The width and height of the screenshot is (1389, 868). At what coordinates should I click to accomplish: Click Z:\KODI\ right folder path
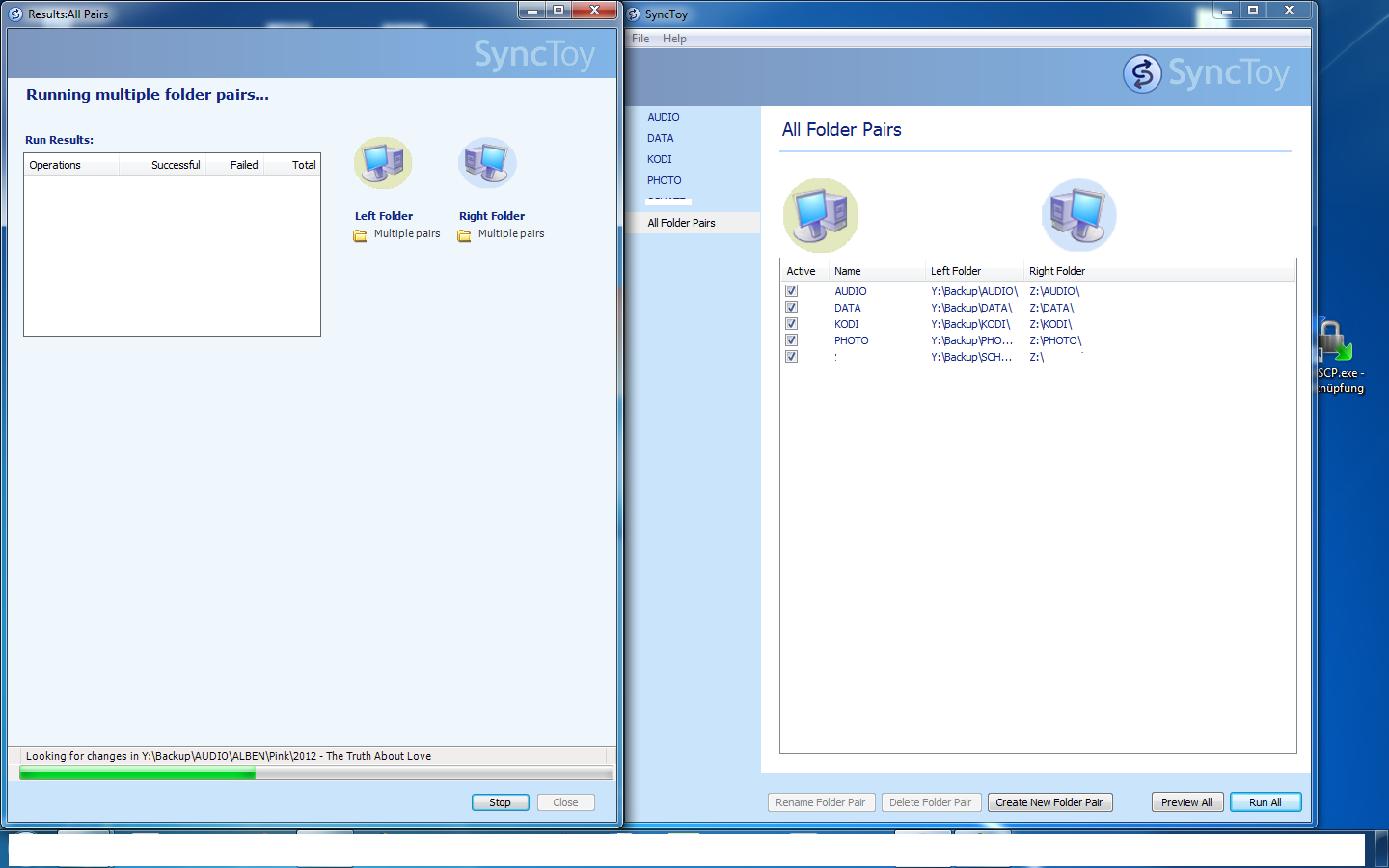(x=1050, y=324)
